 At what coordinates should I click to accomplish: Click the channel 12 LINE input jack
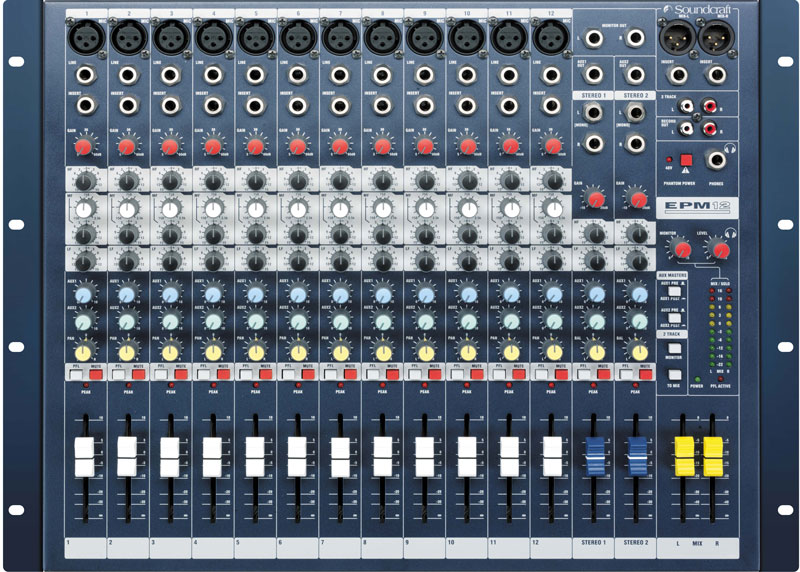click(549, 74)
